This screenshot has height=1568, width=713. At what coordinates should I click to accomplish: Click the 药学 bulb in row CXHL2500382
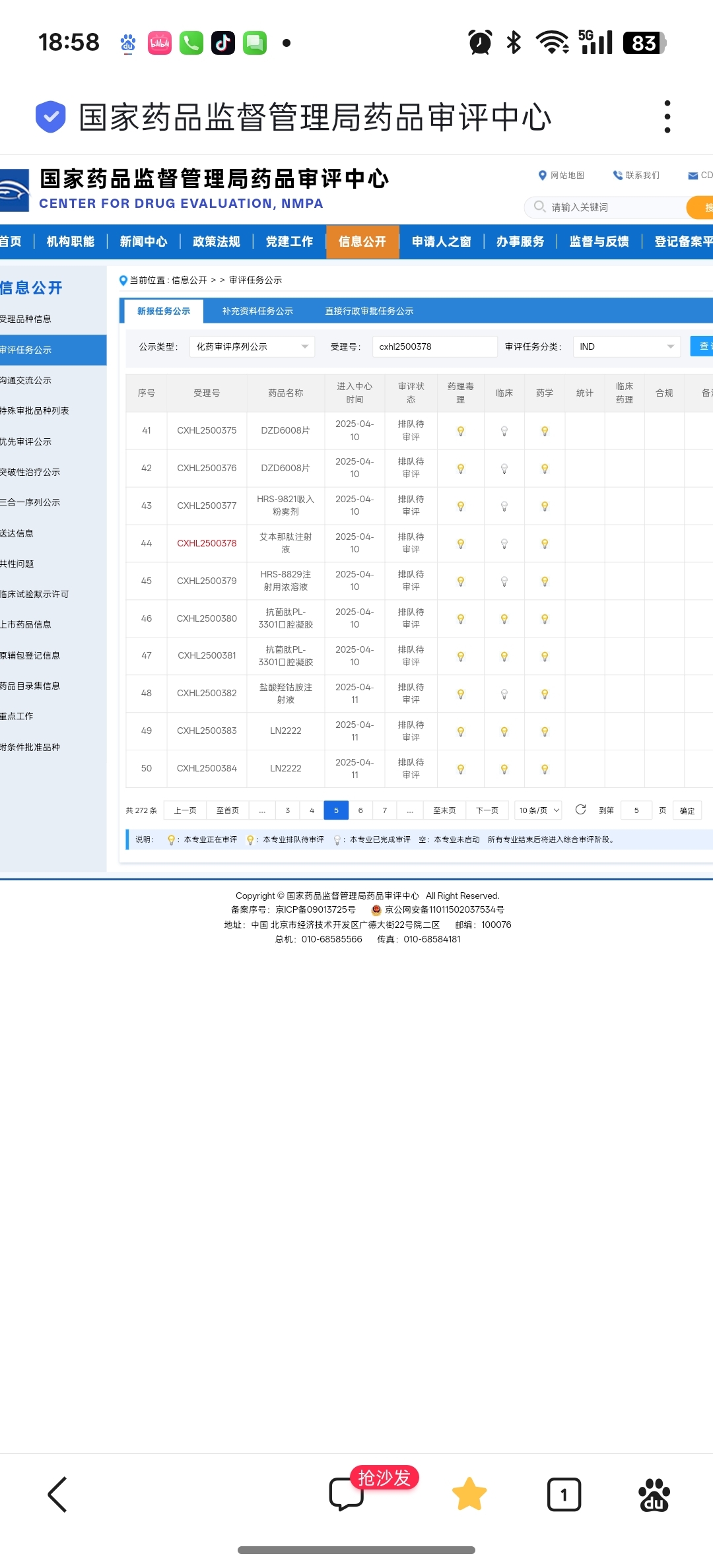(545, 694)
